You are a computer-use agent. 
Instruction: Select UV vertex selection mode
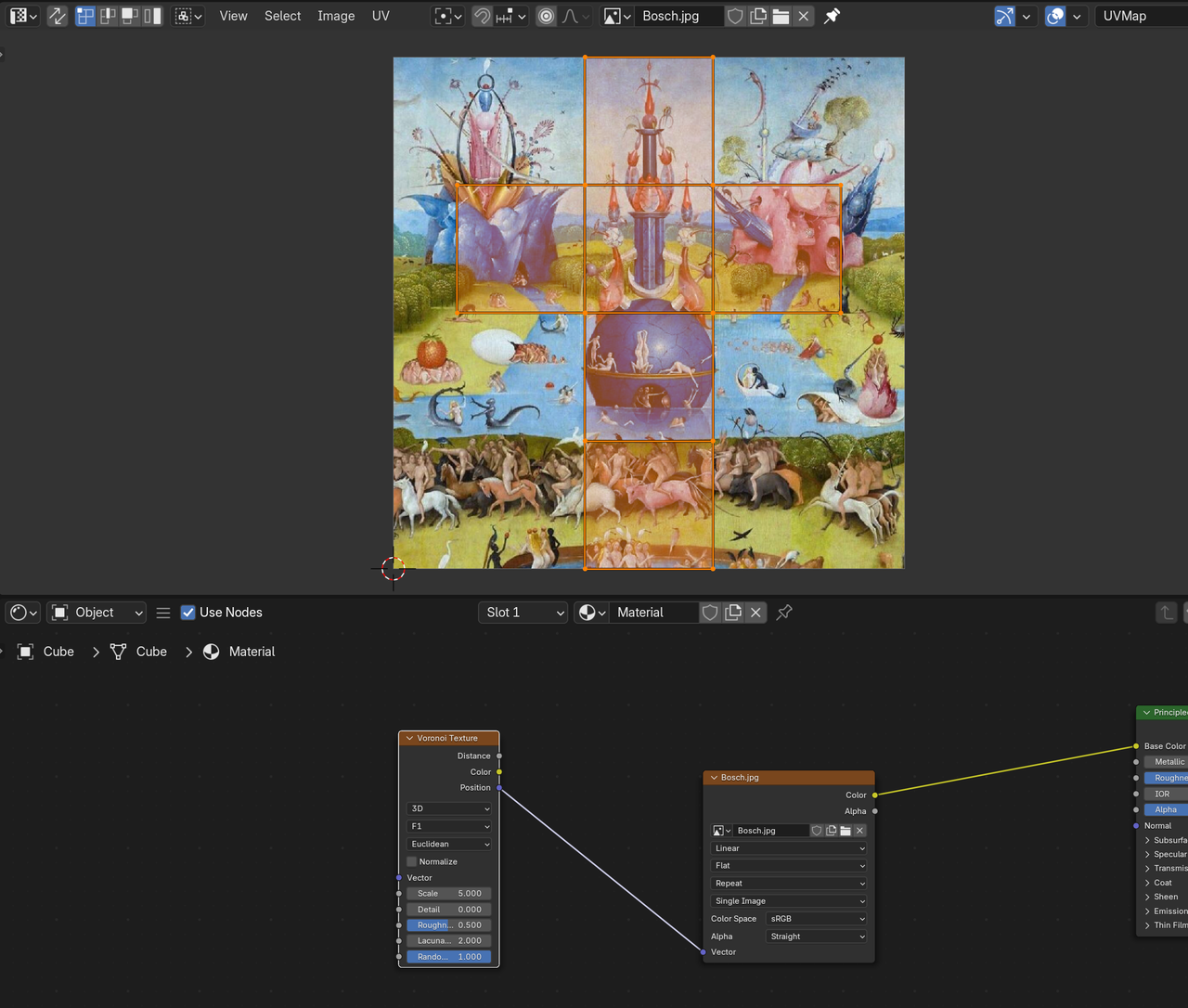point(85,16)
